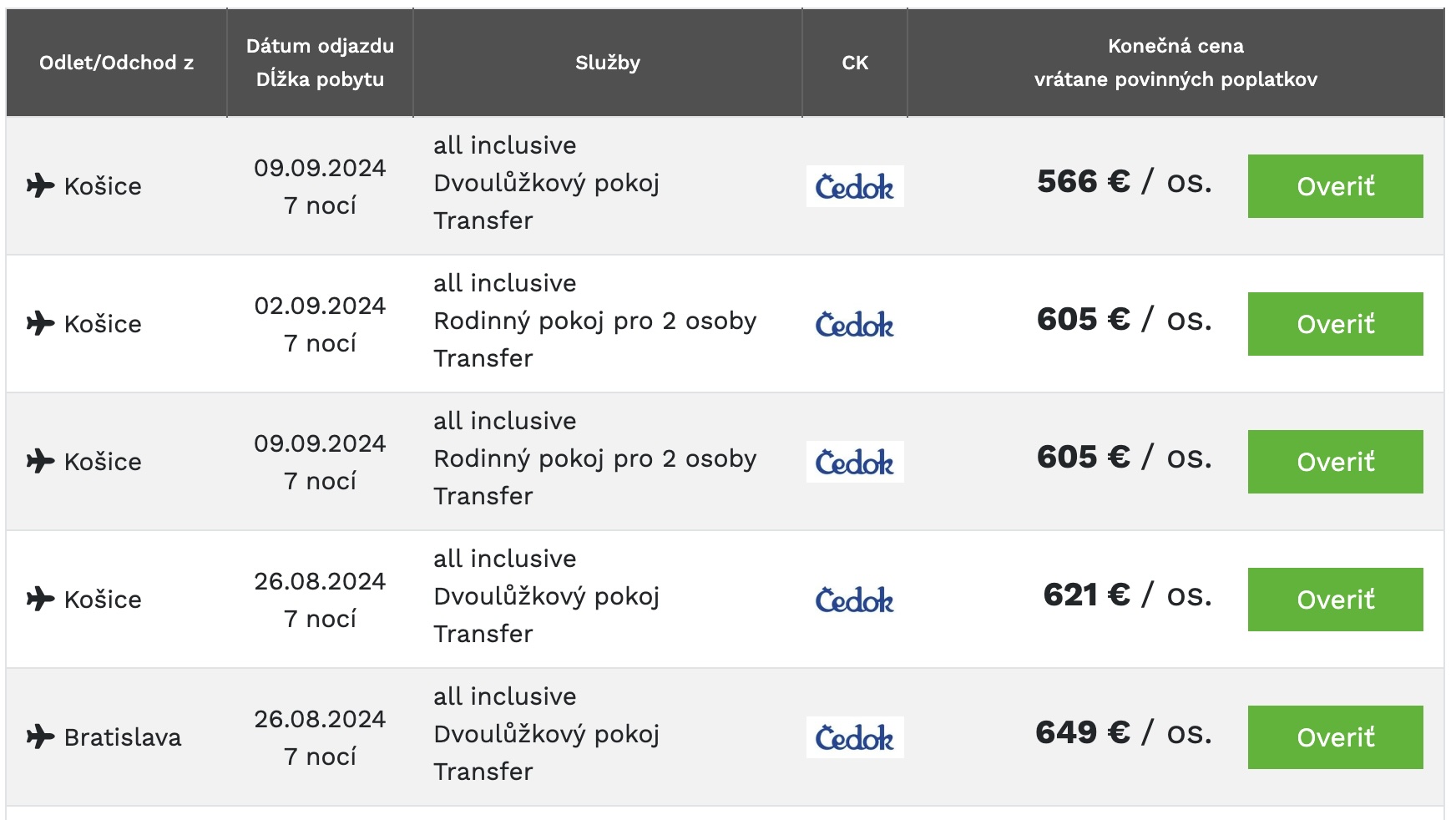Screen dimensions: 1456x820
Task: Click the airplane icon in the Bratislava row
Action: (x=40, y=736)
